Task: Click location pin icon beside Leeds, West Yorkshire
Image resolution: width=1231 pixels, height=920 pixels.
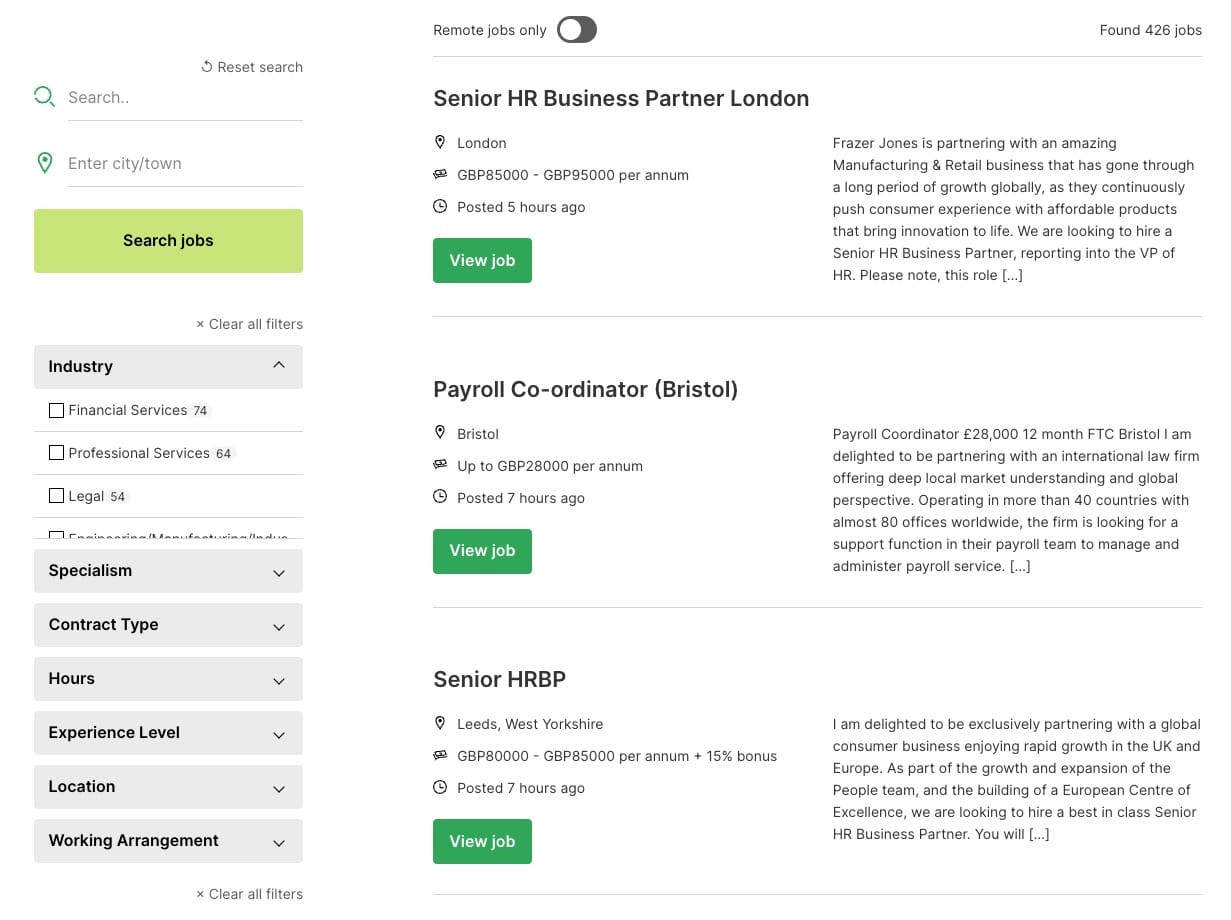Action: 440,723
